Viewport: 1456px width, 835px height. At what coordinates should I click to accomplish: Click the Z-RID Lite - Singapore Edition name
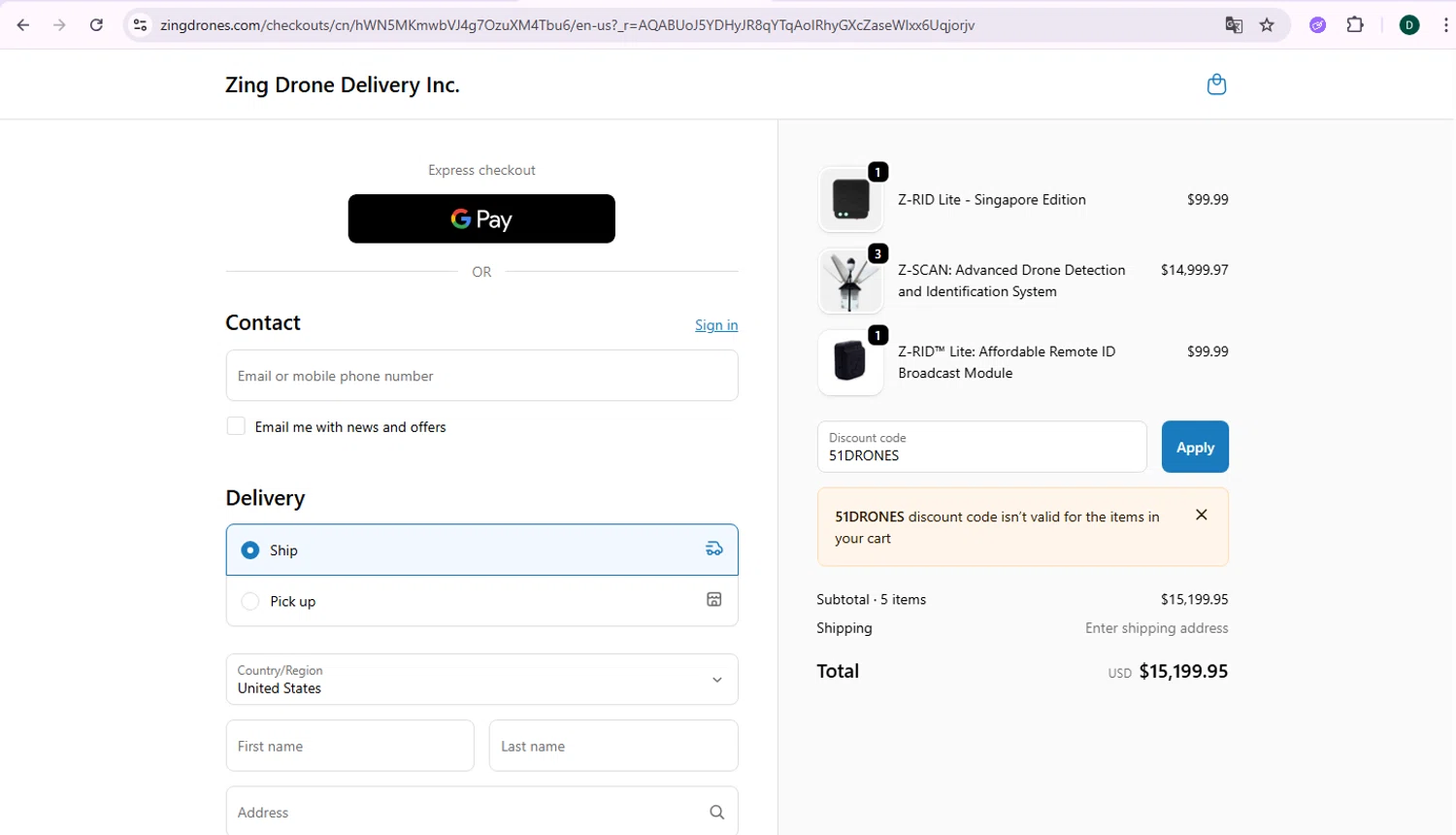pos(992,199)
